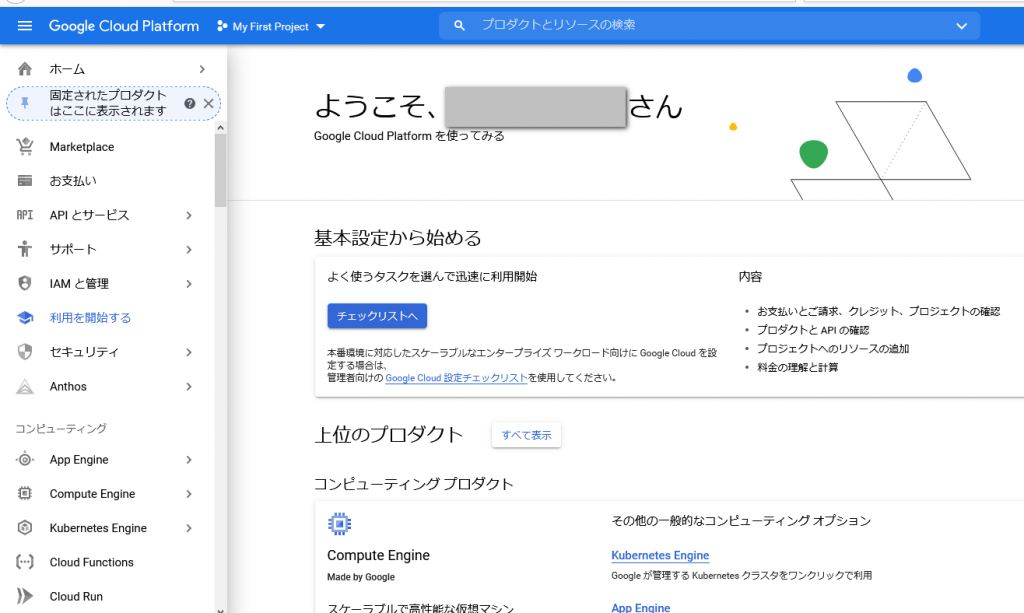This screenshot has height=613, width=1024.
Task: Click the search magnifier icon
Action: (460, 25)
